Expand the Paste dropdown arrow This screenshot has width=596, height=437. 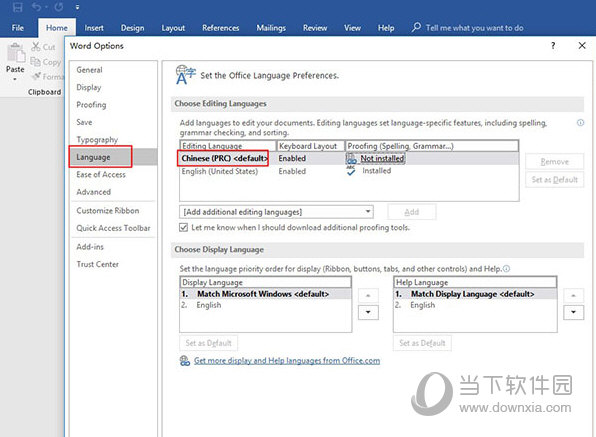point(15,79)
